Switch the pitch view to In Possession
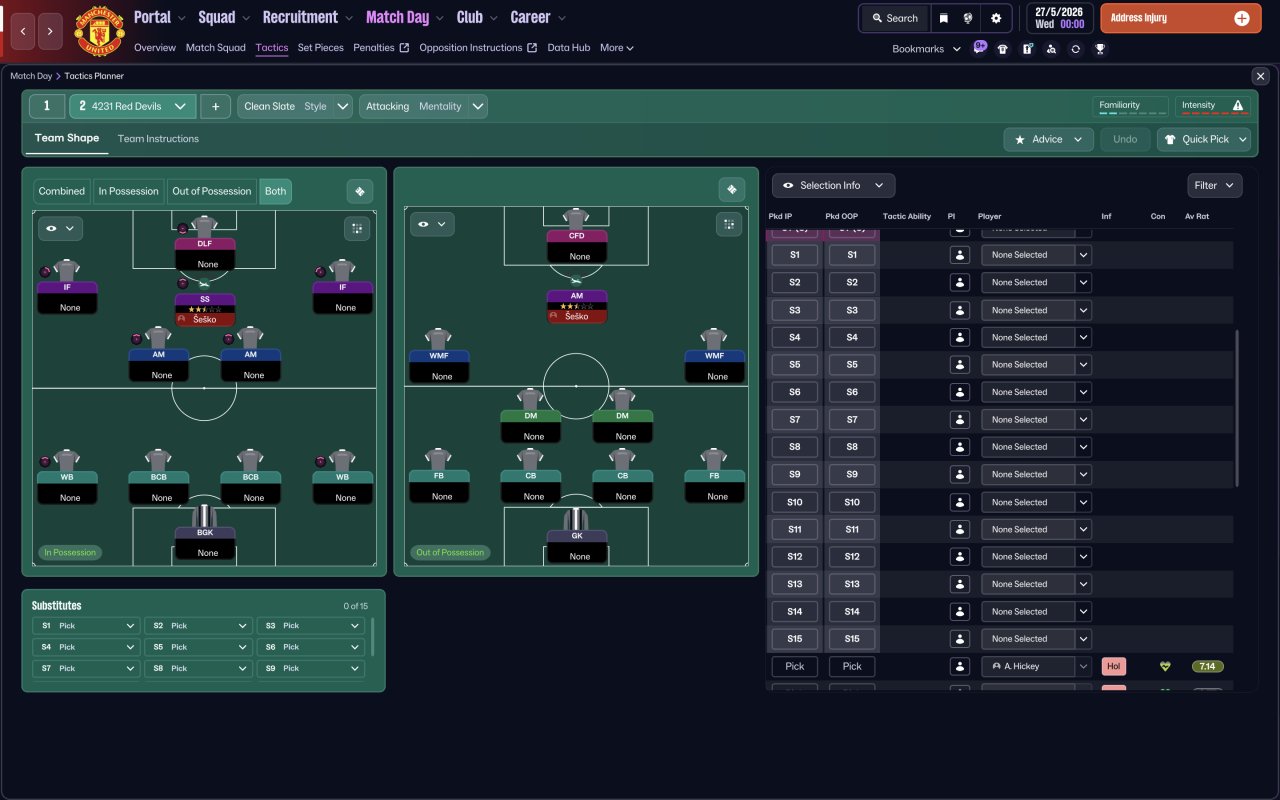The height and width of the screenshot is (800, 1280). [x=128, y=191]
